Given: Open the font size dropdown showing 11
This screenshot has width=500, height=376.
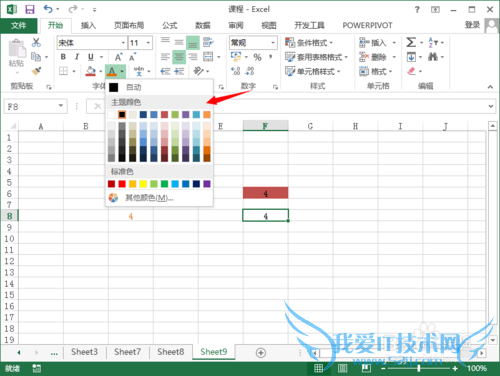Looking at the screenshot, I should click(x=148, y=43).
